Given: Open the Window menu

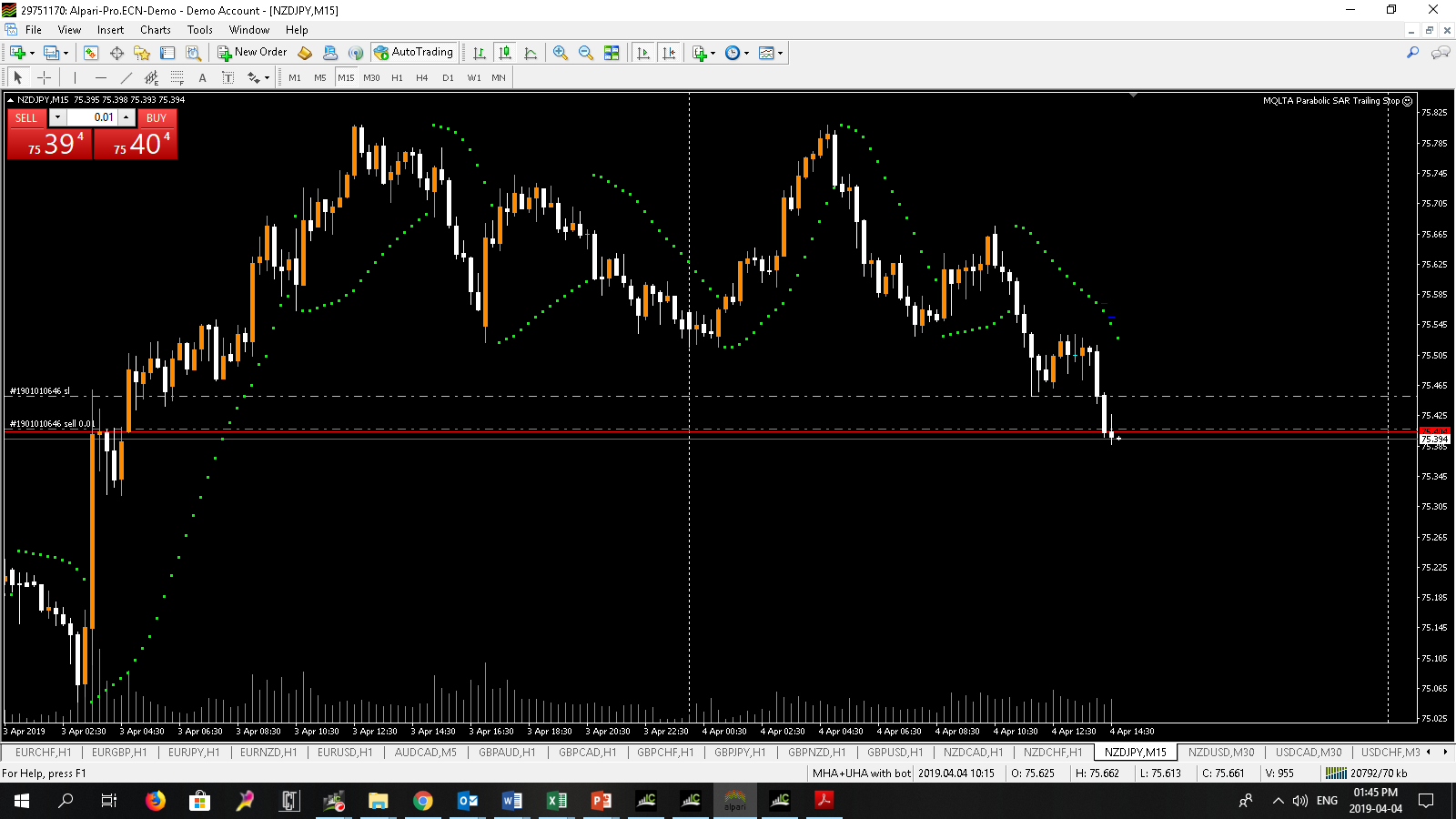Looking at the screenshot, I should pos(249,30).
